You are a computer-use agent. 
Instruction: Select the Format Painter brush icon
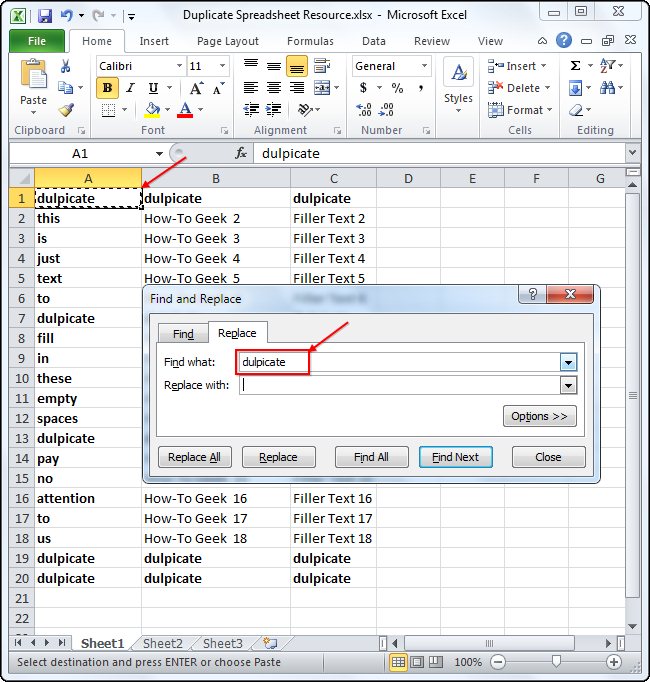tap(66, 110)
